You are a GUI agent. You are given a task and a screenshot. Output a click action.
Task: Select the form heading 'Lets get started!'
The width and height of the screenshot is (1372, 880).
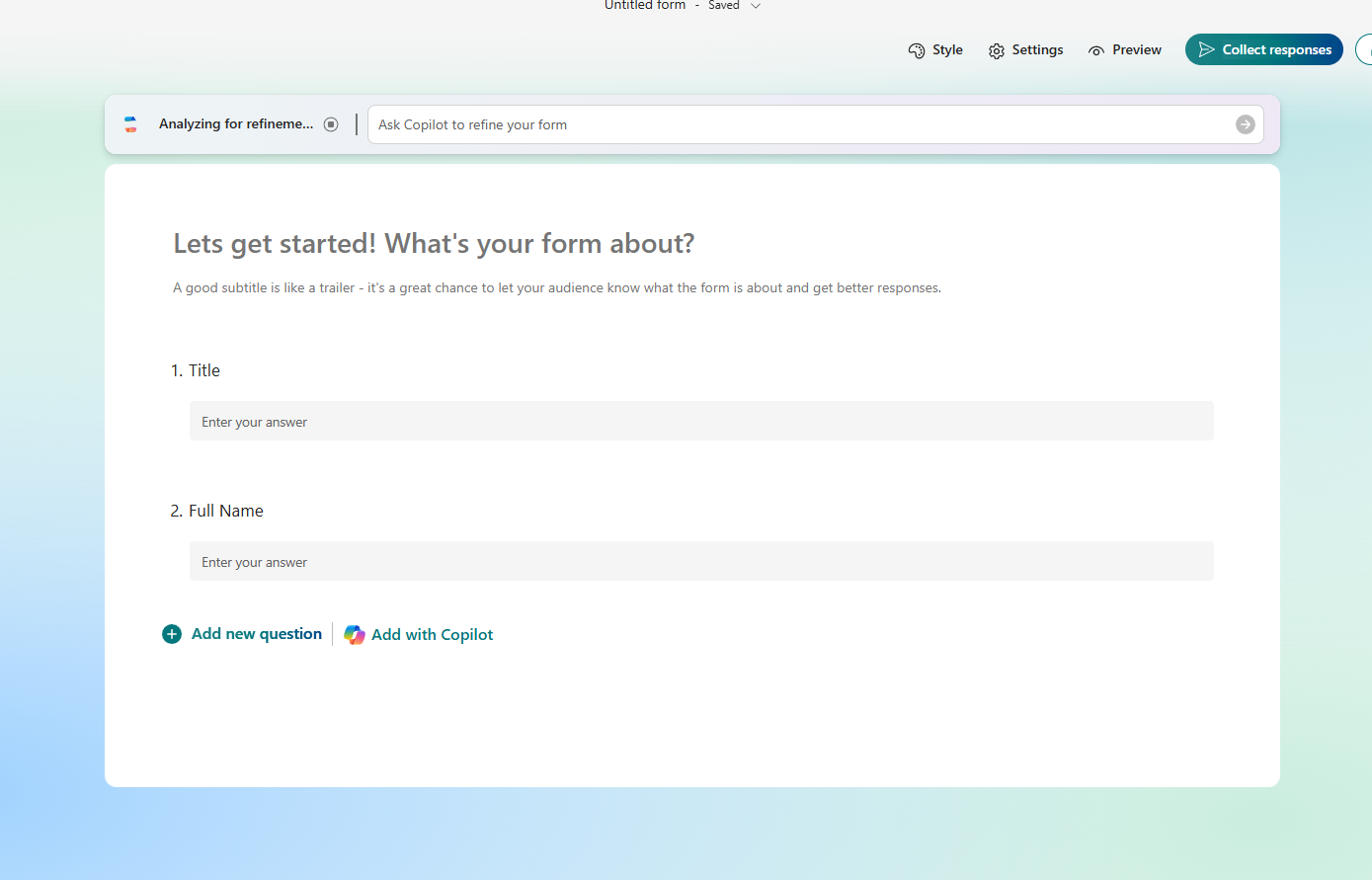tap(434, 244)
